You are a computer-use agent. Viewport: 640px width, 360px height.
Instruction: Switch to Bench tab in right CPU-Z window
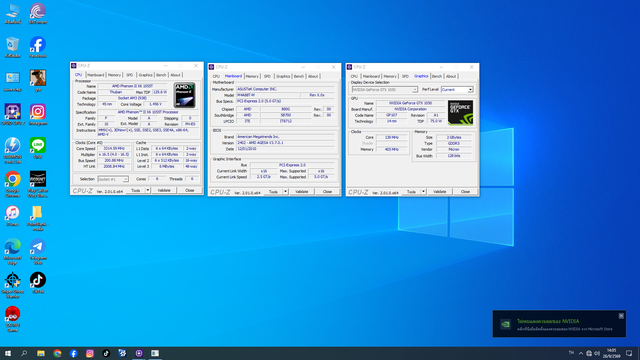pos(437,76)
